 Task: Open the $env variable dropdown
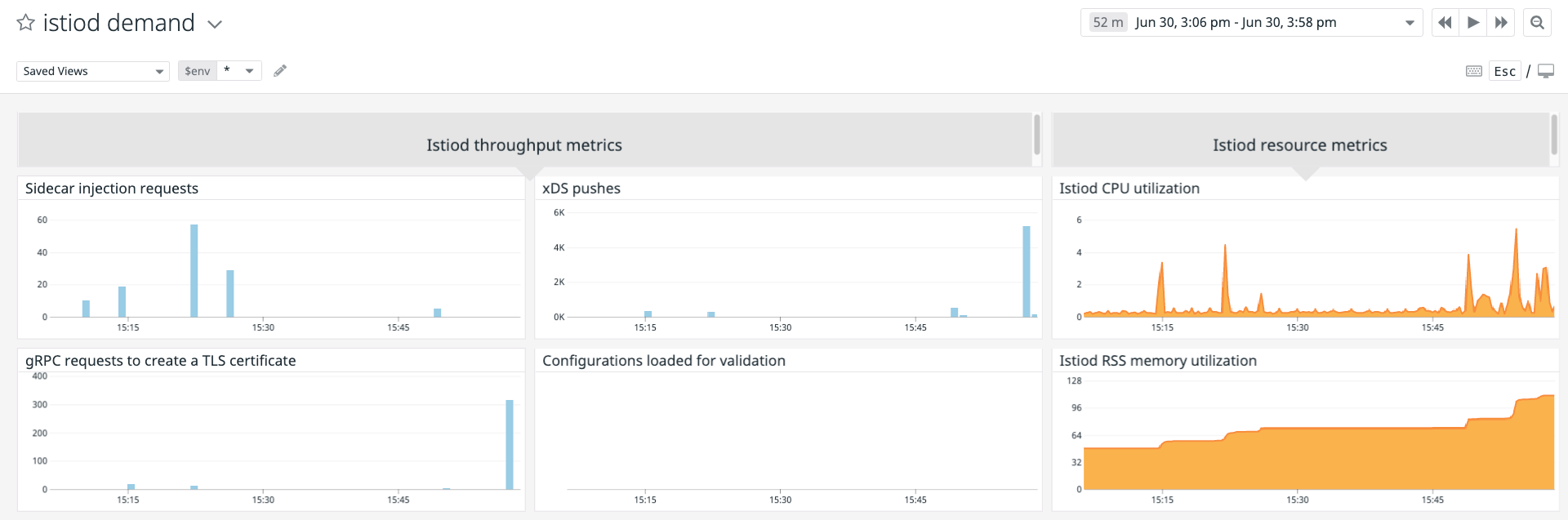(x=239, y=71)
